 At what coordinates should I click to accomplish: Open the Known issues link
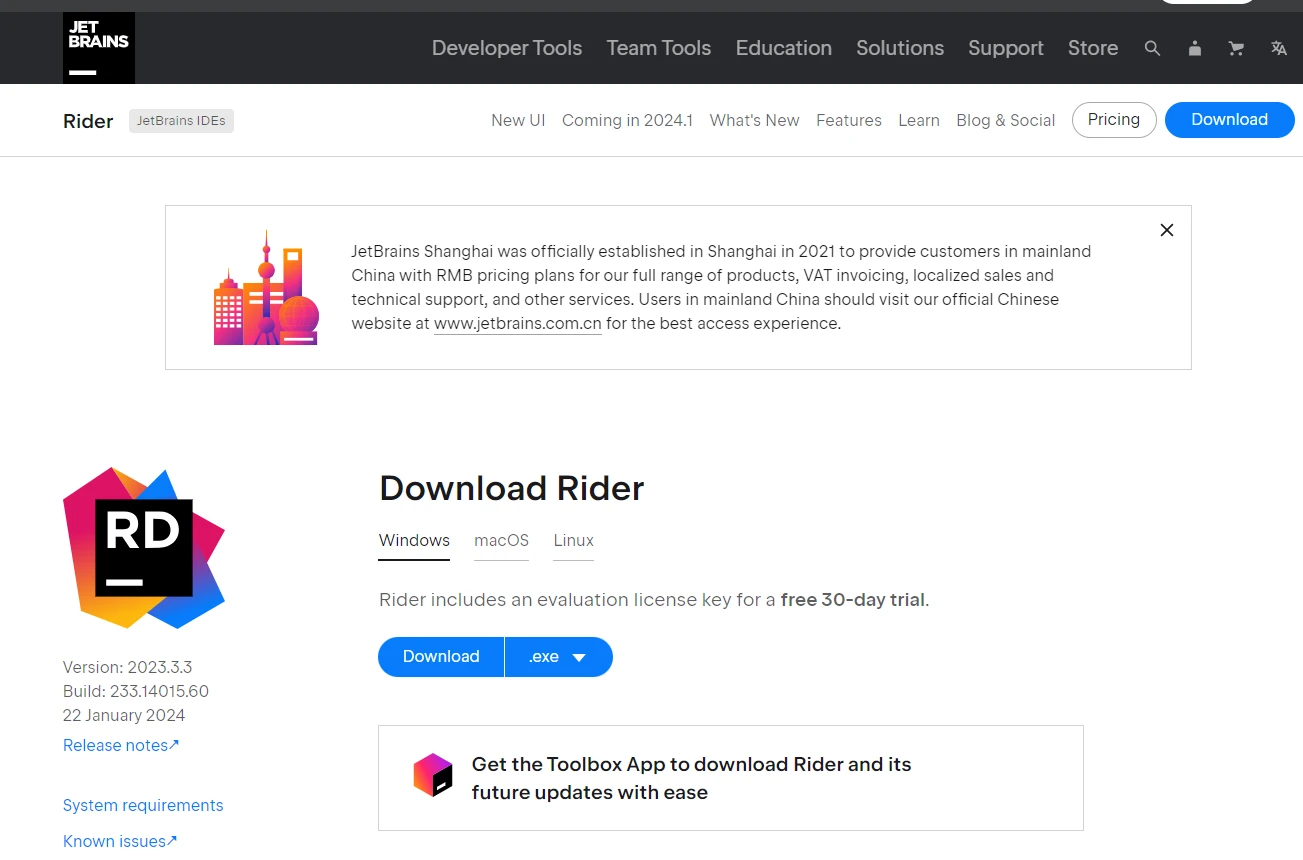(x=120, y=841)
